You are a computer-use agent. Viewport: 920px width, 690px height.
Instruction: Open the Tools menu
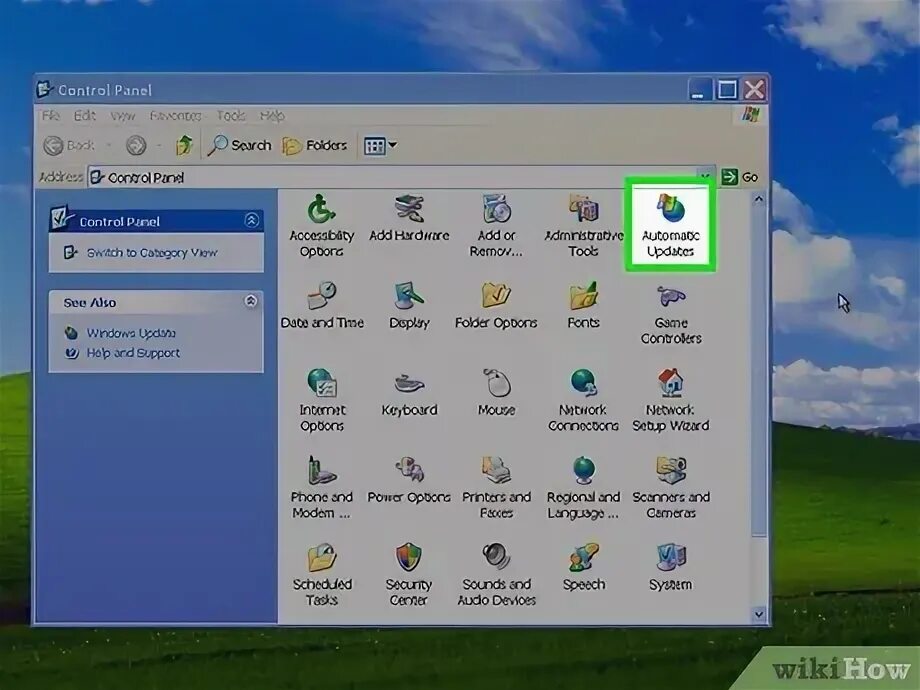[x=231, y=116]
